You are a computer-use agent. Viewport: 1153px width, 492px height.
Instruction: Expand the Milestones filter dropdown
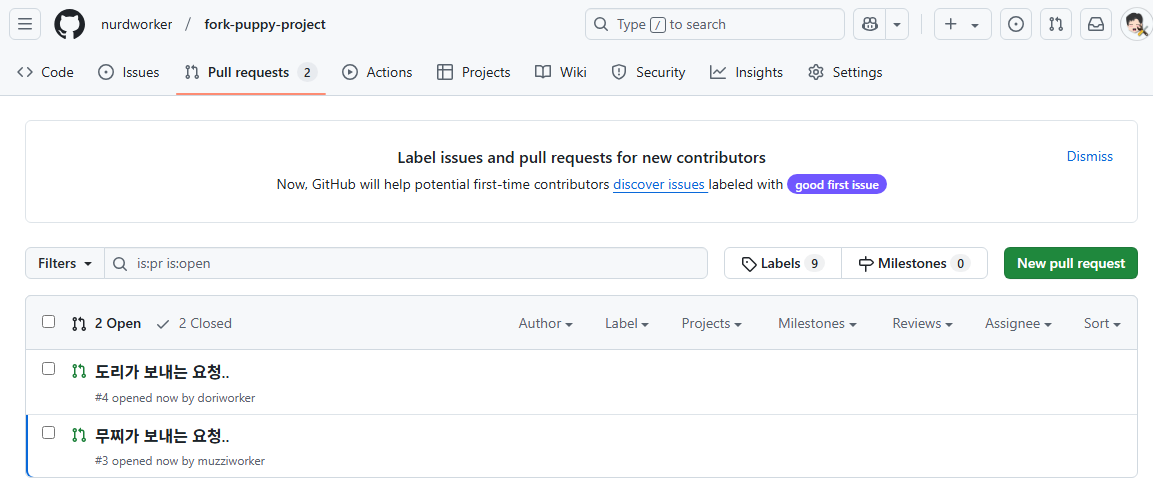pyautogui.click(x=818, y=323)
